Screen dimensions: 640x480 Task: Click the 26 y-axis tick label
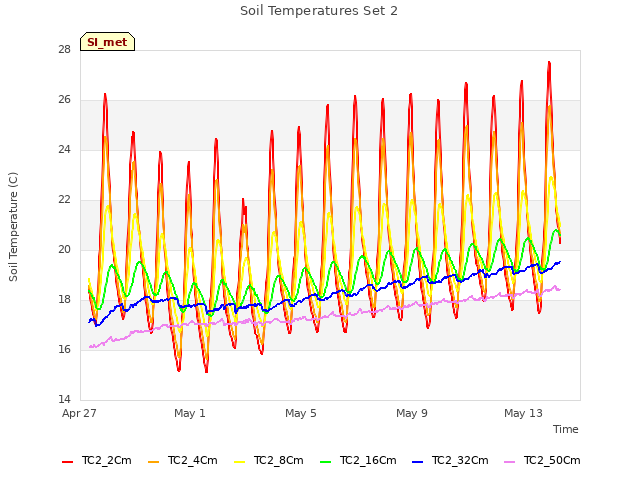[x=64, y=100]
